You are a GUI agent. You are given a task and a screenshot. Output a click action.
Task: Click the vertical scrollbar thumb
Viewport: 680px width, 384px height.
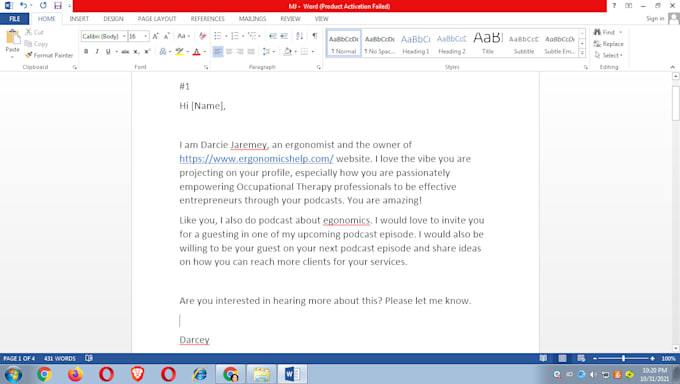(x=675, y=103)
